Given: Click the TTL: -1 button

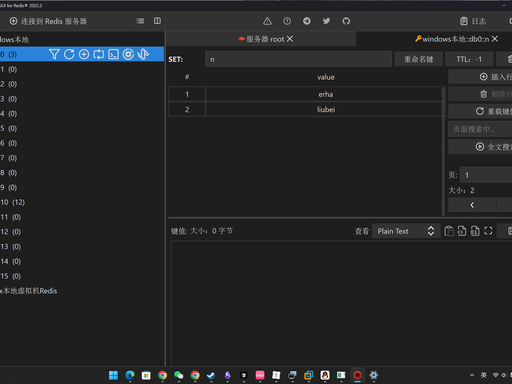Looking at the screenshot, I should [469, 59].
